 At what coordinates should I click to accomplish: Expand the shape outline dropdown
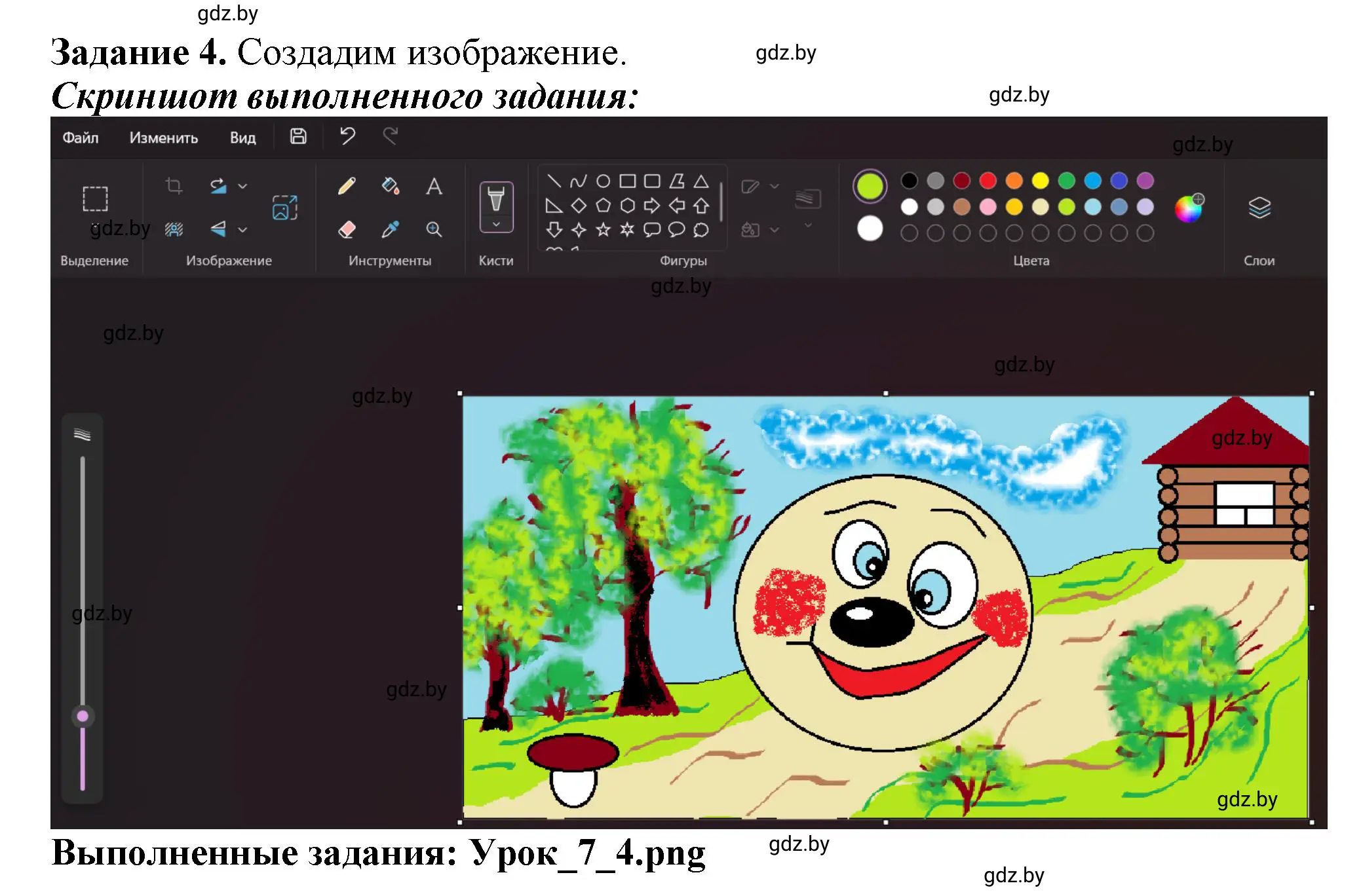pyautogui.click(x=775, y=187)
